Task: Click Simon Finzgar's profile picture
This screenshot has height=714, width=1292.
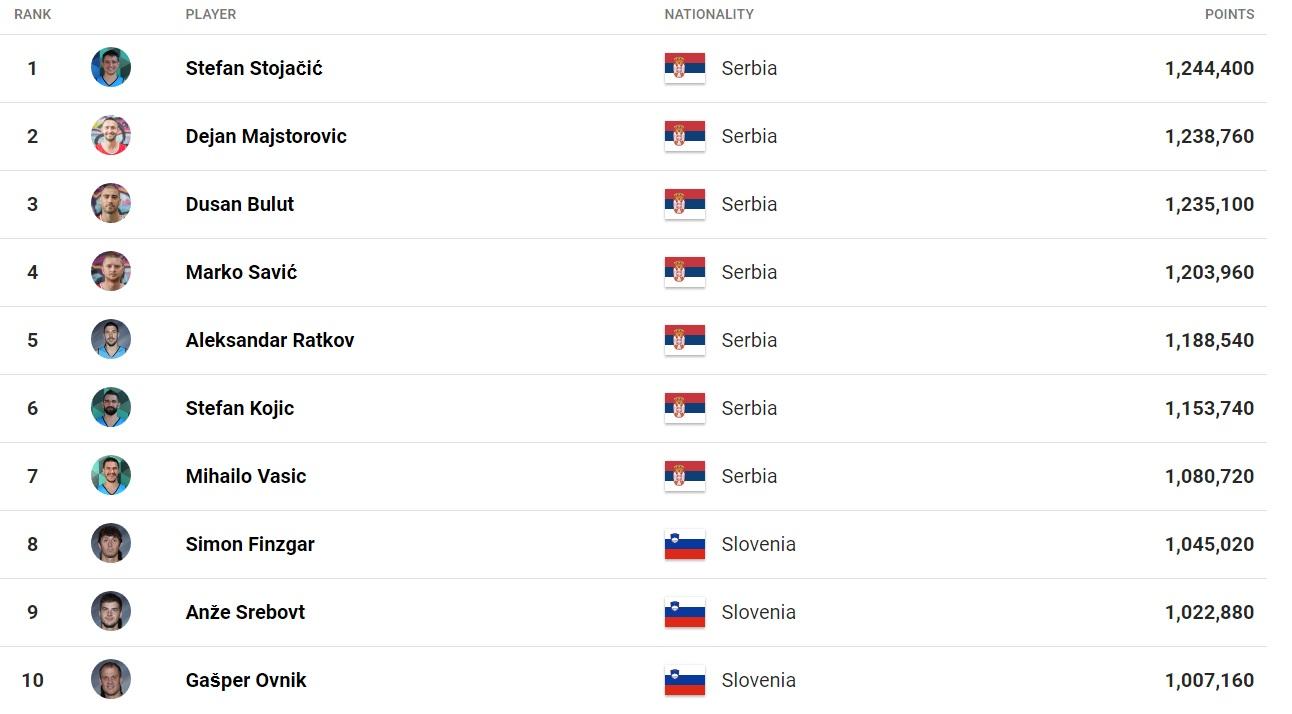Action: click(111, 544)
